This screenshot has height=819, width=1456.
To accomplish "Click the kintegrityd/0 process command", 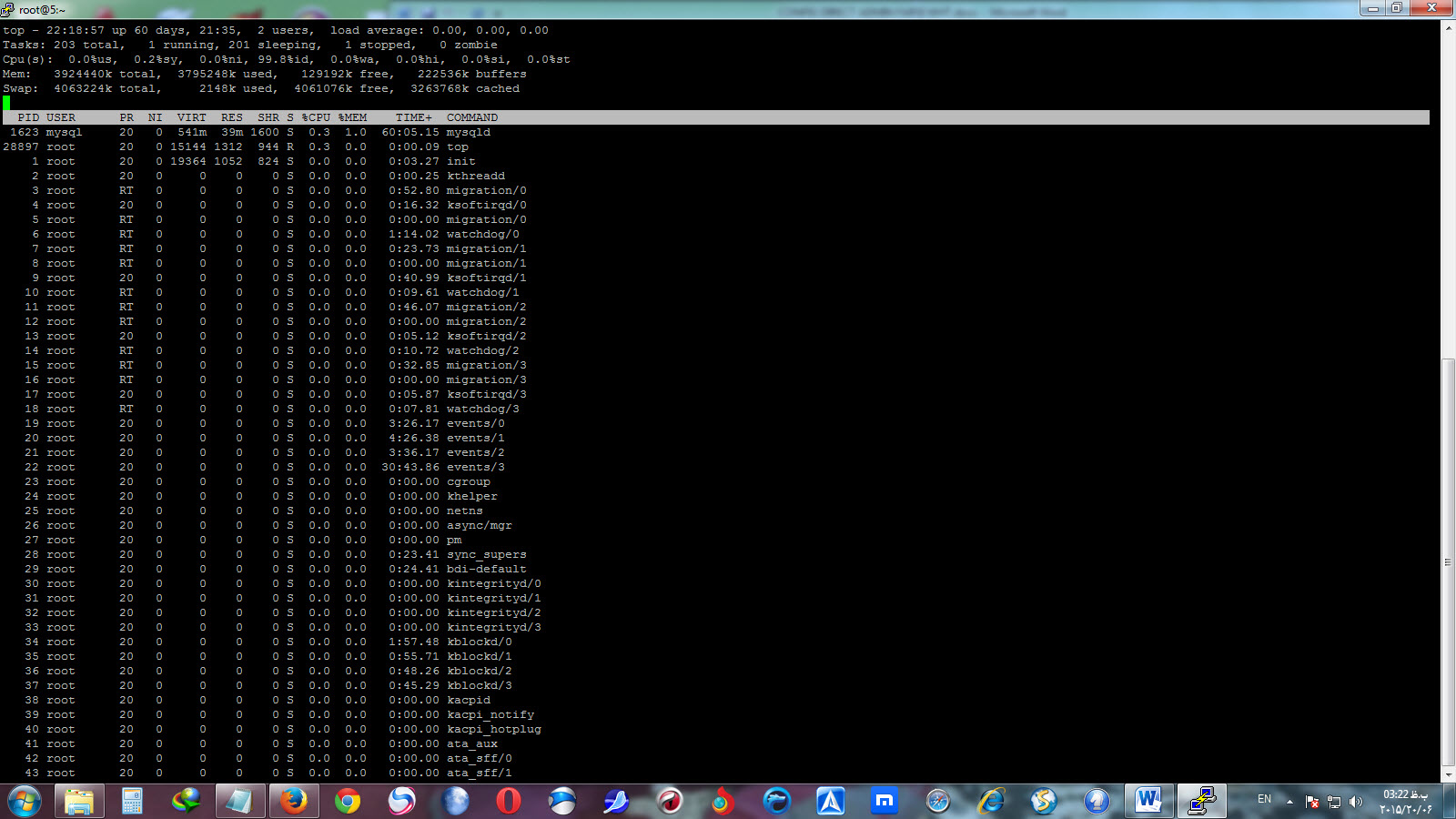I will point(494,583).
